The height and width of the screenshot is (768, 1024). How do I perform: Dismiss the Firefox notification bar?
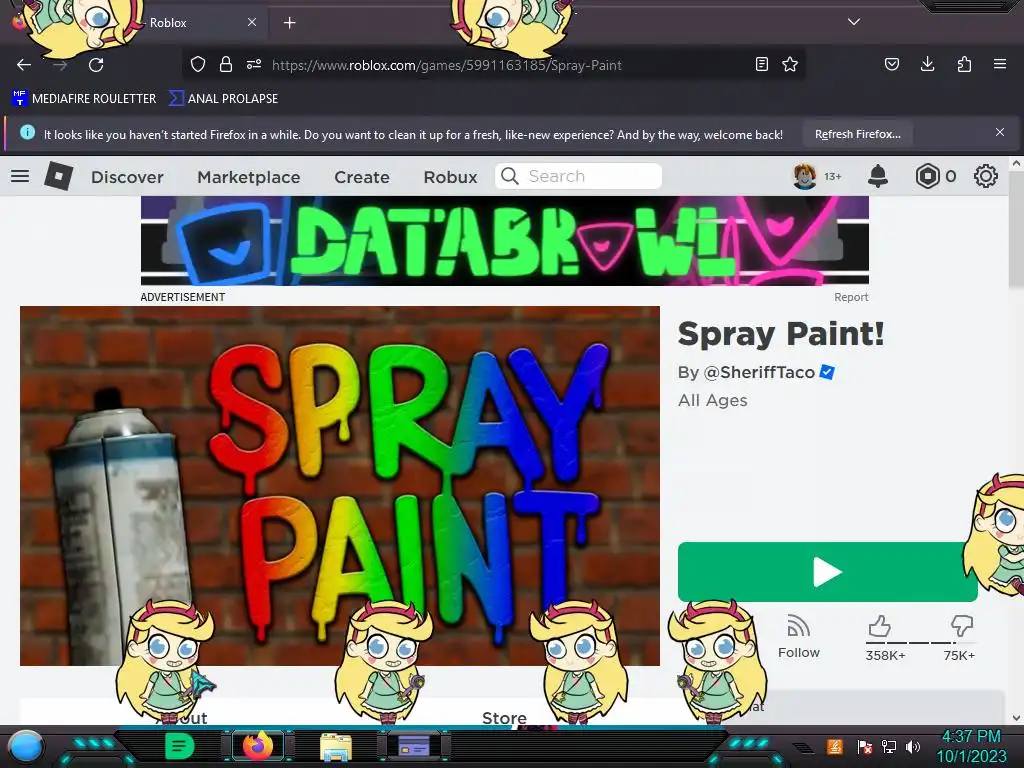[x=1000, y=133]
